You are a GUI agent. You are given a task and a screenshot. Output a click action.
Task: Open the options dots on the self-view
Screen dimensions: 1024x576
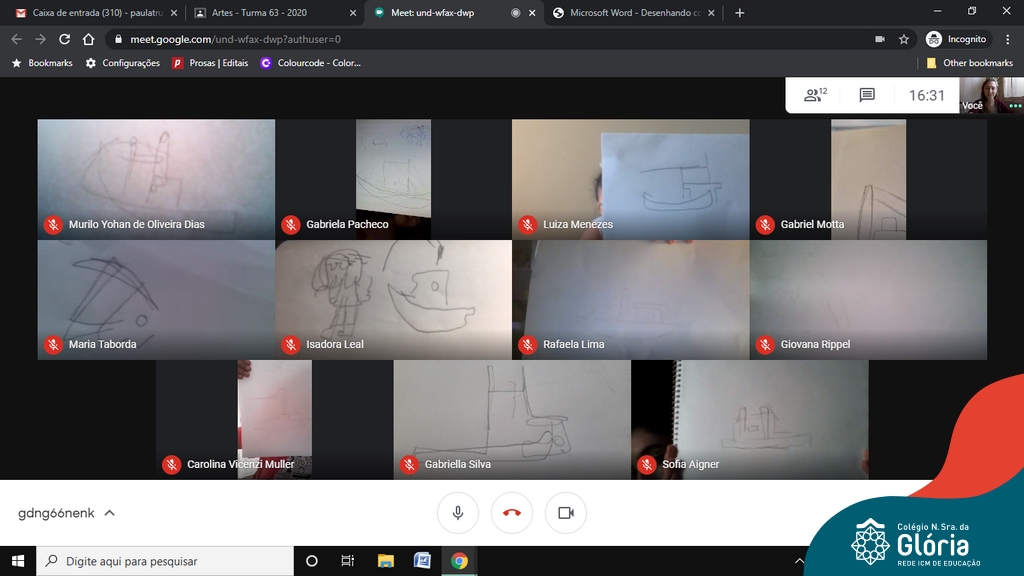1015,105
